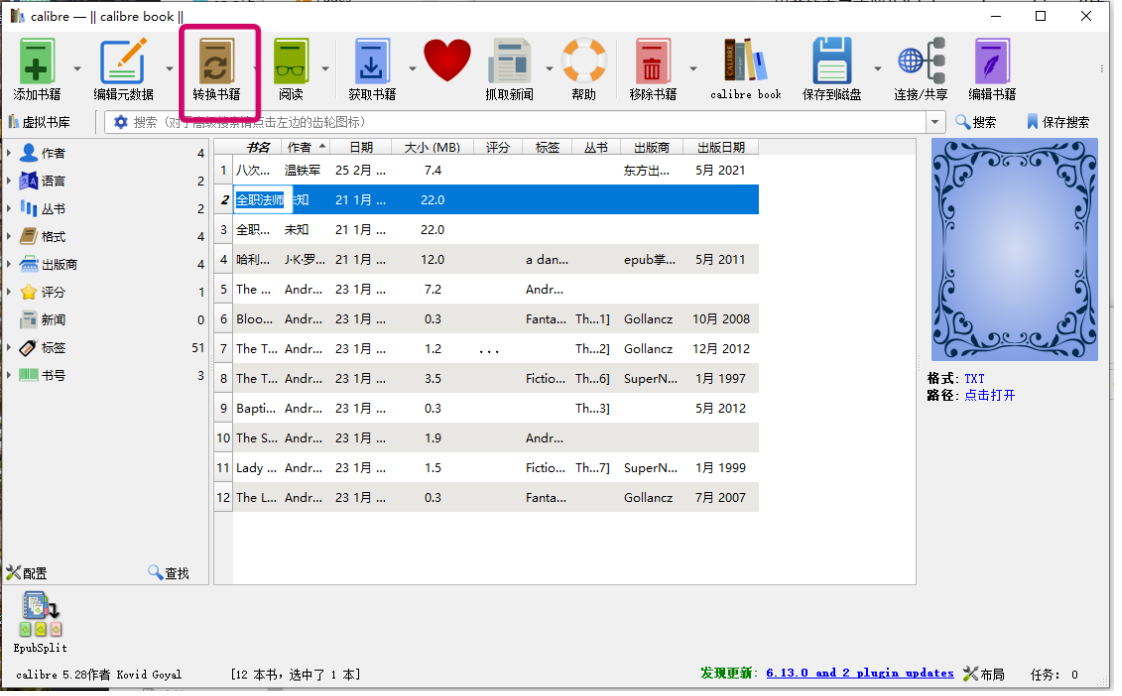1122x696 pixels.
Task: Select row 4 book with epub掌 publisher
Action: pyautogui.click(x=487, y=260)
